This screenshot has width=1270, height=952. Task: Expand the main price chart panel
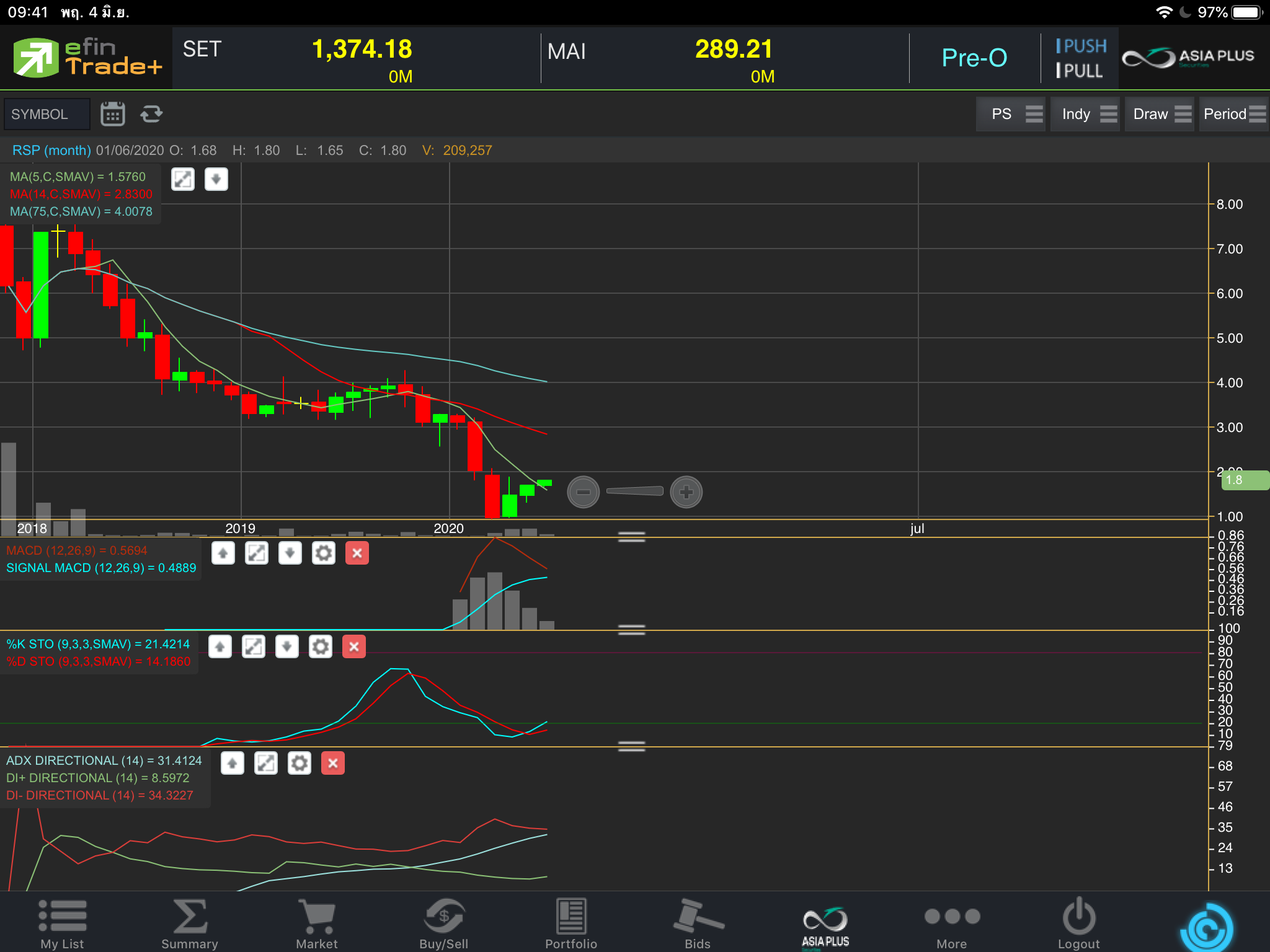183,180
